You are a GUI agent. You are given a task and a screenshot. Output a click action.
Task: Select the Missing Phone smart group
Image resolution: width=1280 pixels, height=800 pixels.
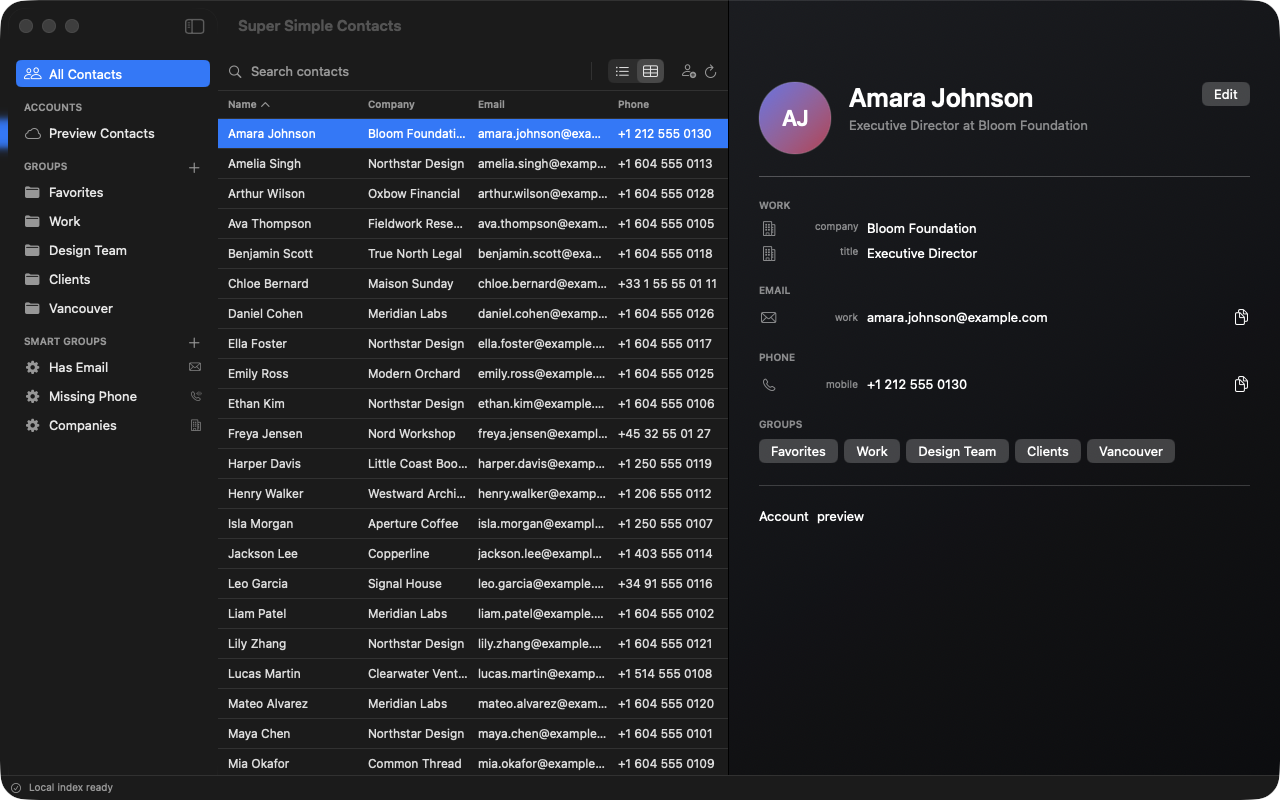(x=113, y=396)
